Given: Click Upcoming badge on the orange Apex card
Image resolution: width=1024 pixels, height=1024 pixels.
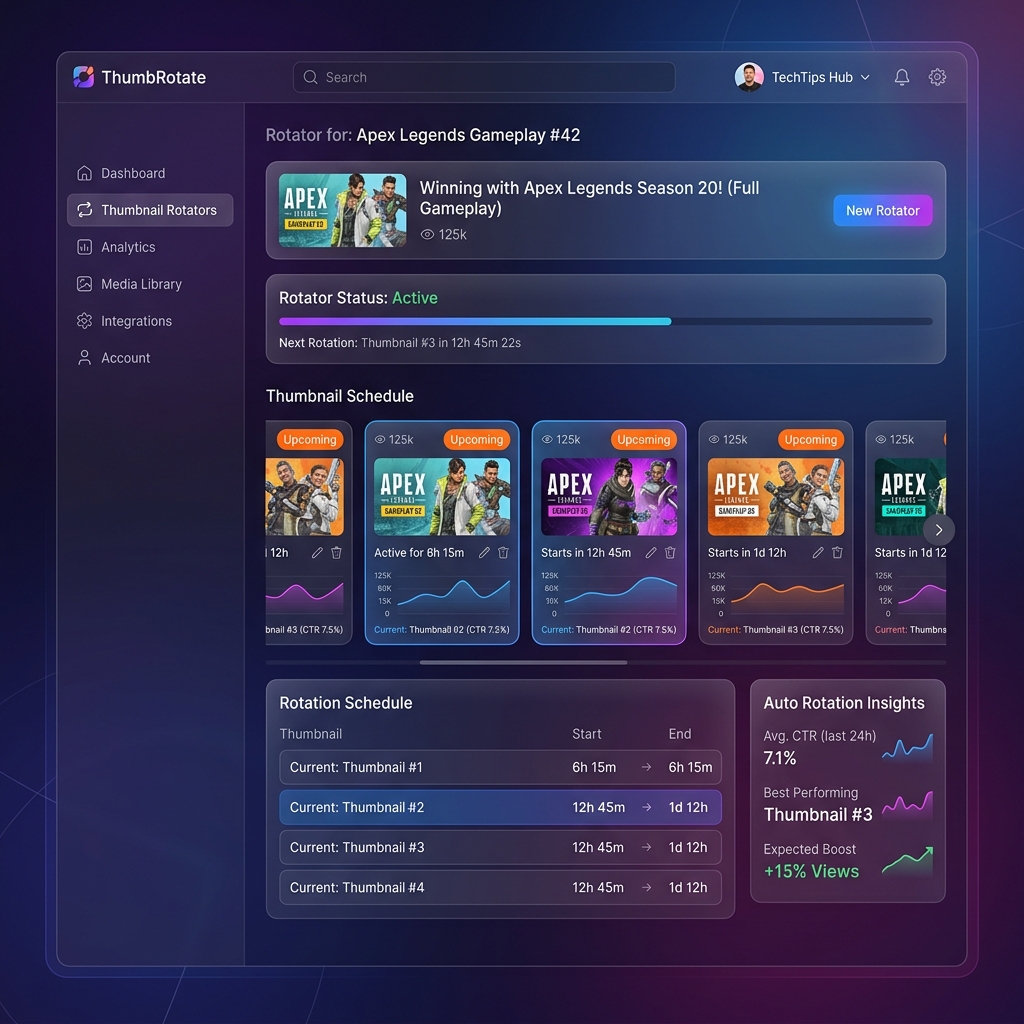Looking at the screenshot, I should (810, 440).
